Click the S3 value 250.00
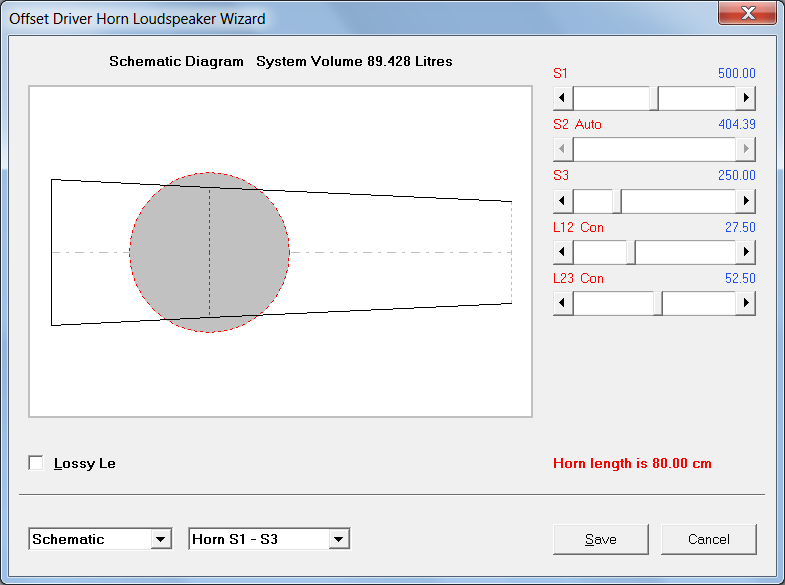Image resolution: width=785 pixels, height=585 pixels. [x=736, y=175]
